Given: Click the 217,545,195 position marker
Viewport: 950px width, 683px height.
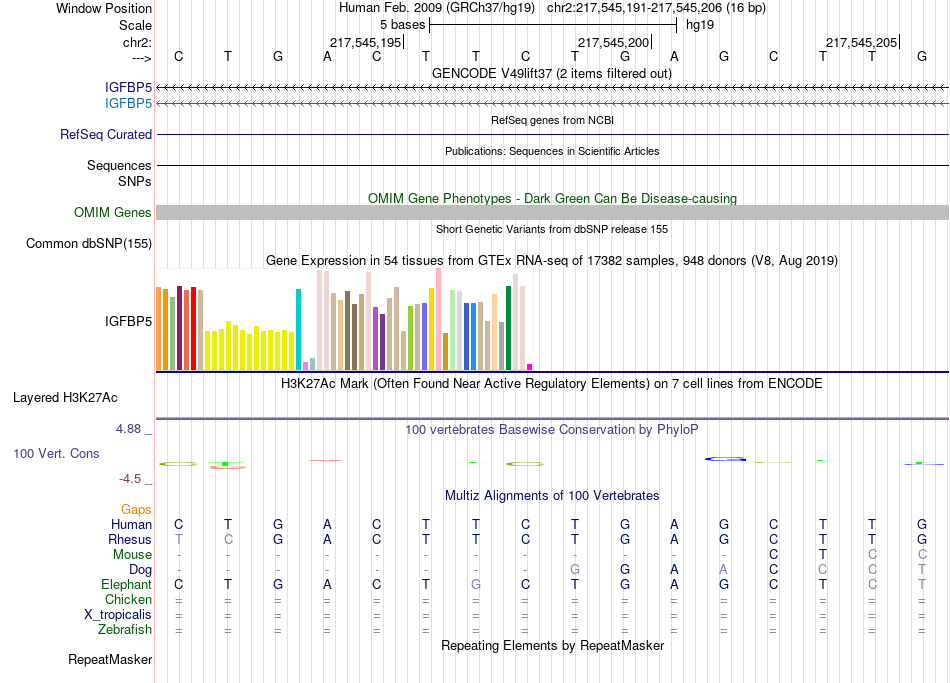Looking at the screenshot, I should pos(366,42).
